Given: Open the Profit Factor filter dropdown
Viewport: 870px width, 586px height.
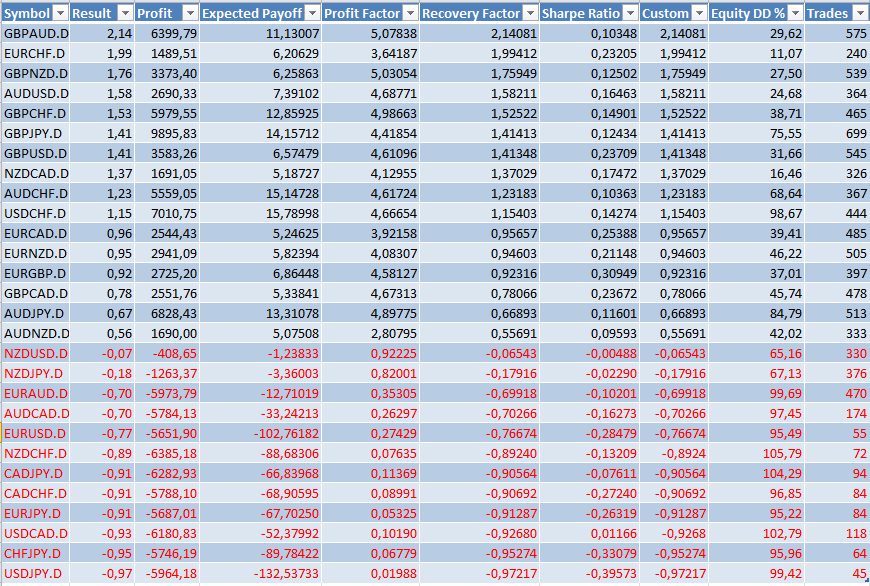Looking at the screenshot, I should tap(411, 13).
